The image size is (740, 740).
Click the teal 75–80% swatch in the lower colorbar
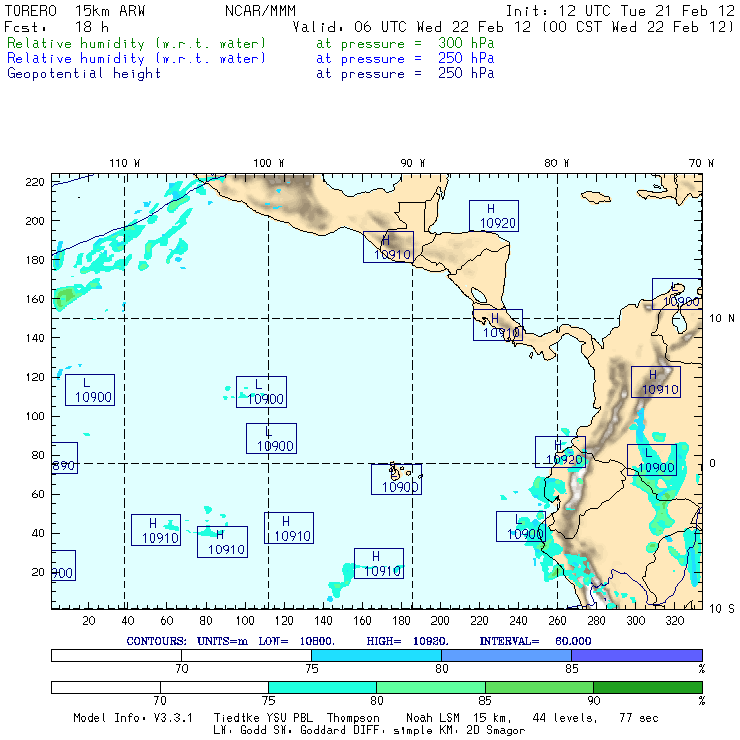(x=322, y=687)
